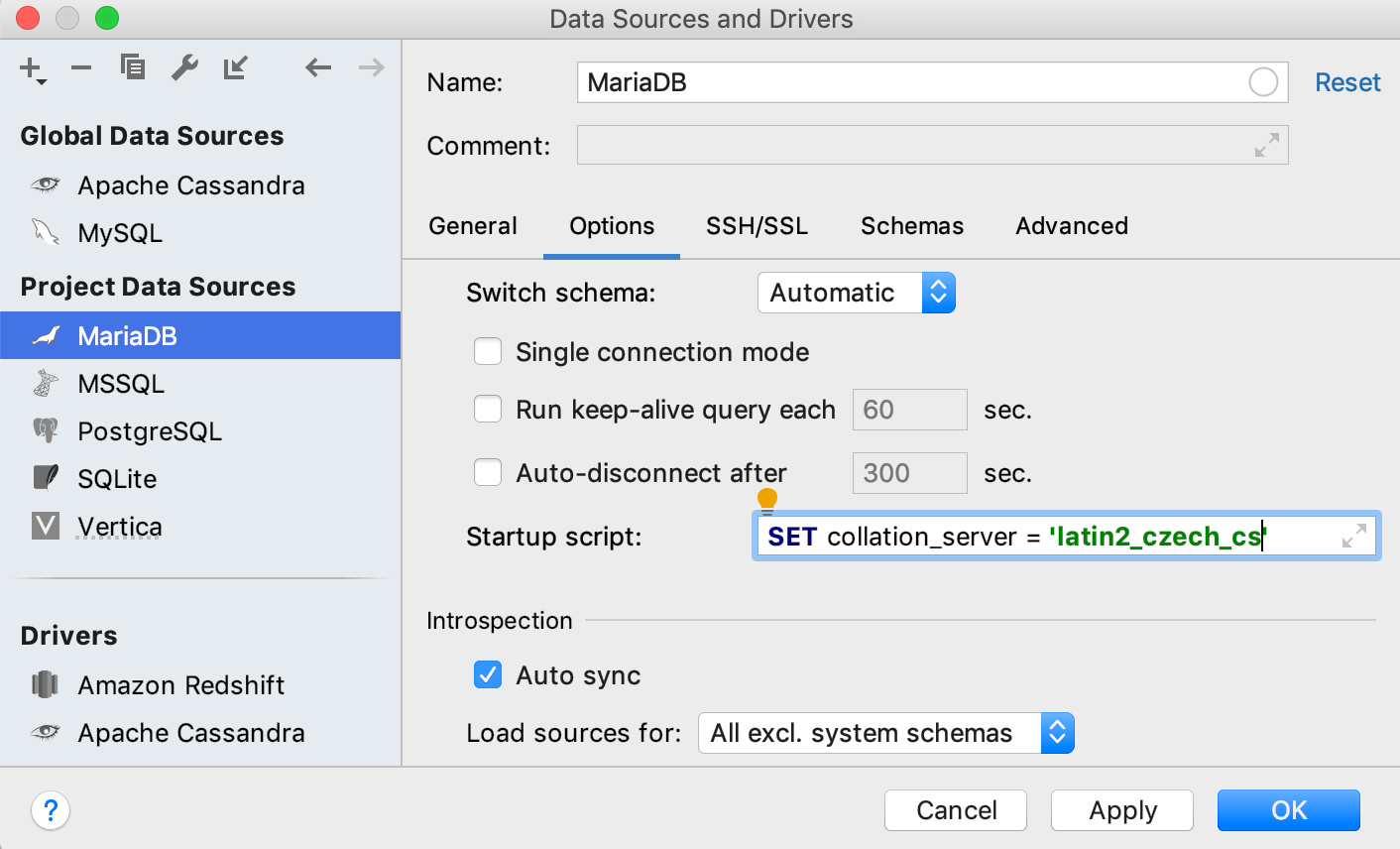Switch to the Advanced tab
The height and width of the screenshot is (849, 1400).
1072,226
